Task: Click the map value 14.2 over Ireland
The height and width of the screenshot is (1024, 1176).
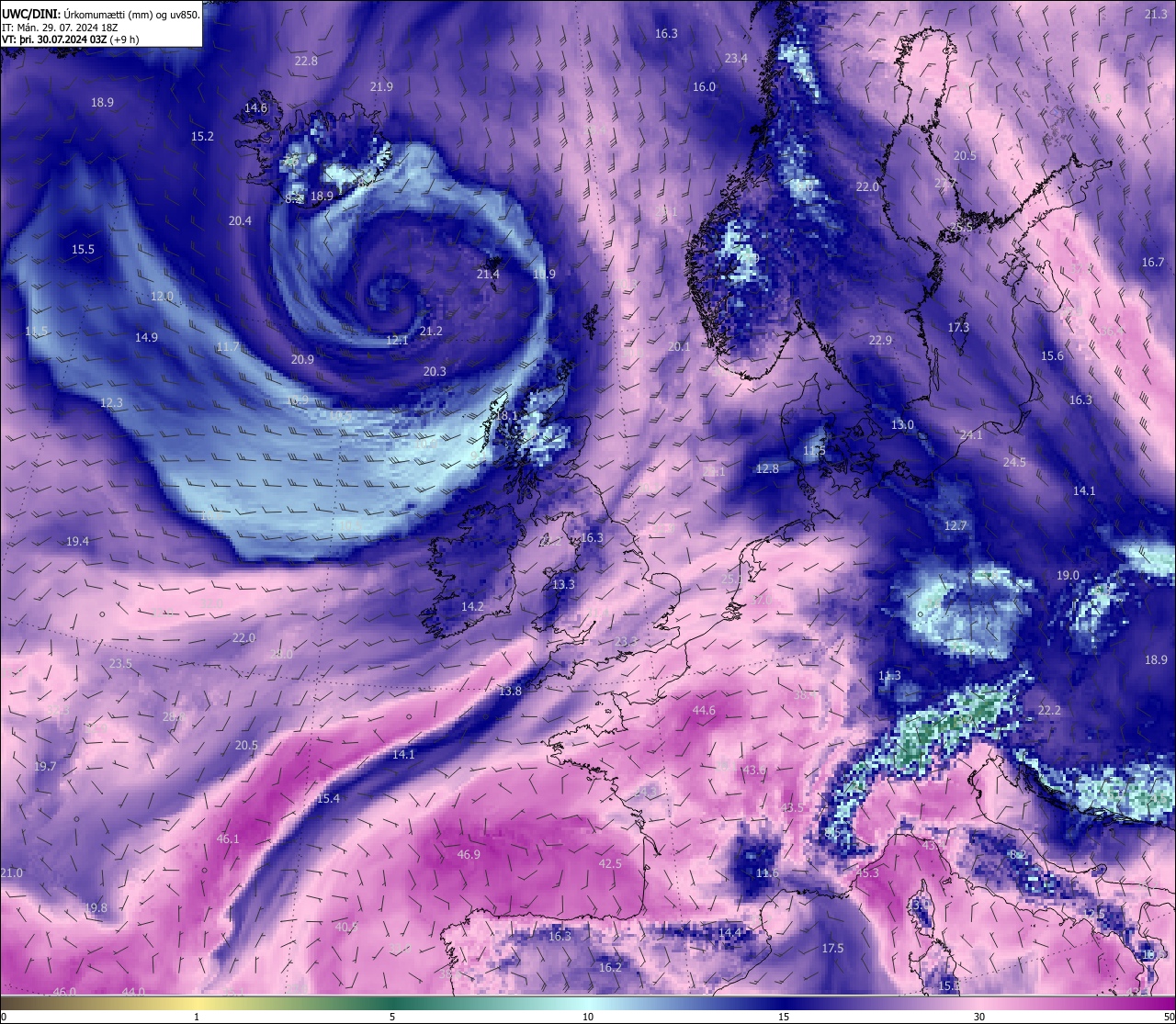Action: 472,607
